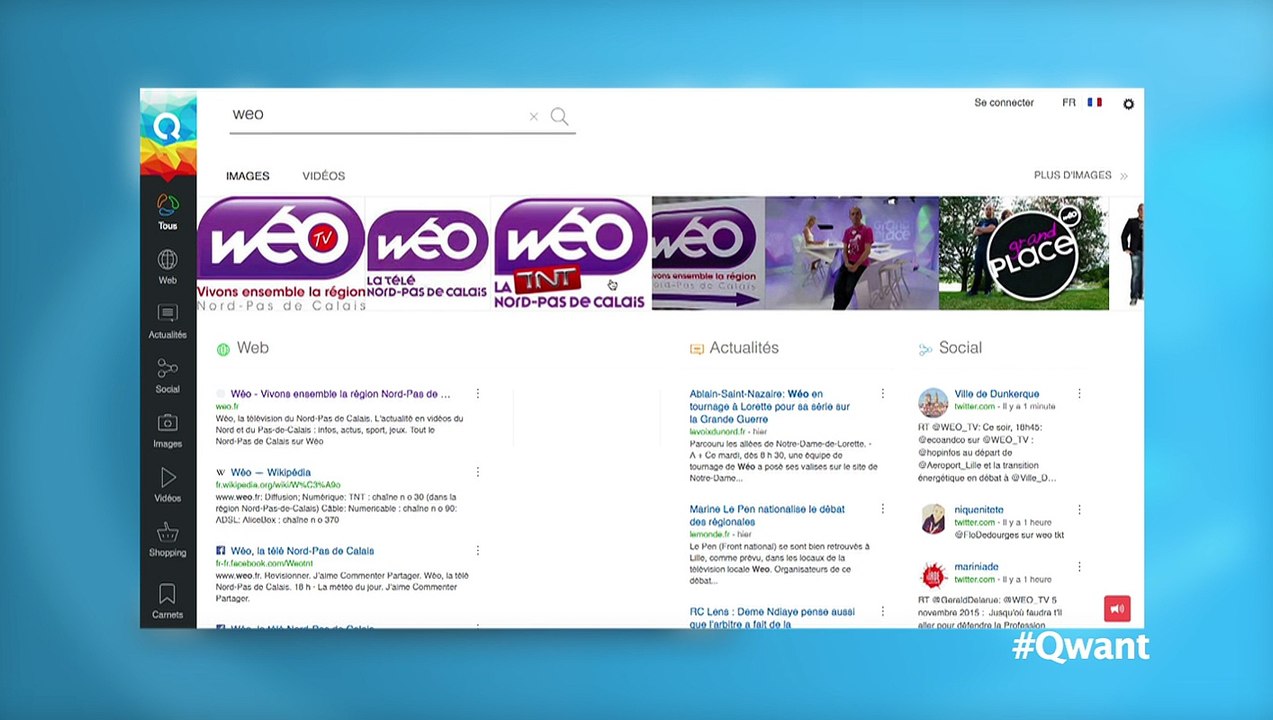Open Grand Place image thumbnail
1273x720 pixels.
[x=1024, y=253]
